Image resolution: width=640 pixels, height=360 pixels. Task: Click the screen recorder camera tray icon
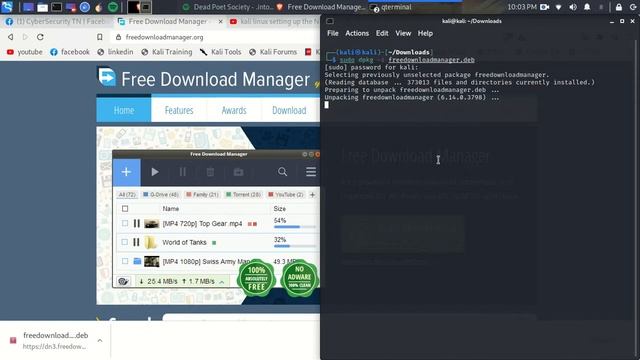[544, 7]
